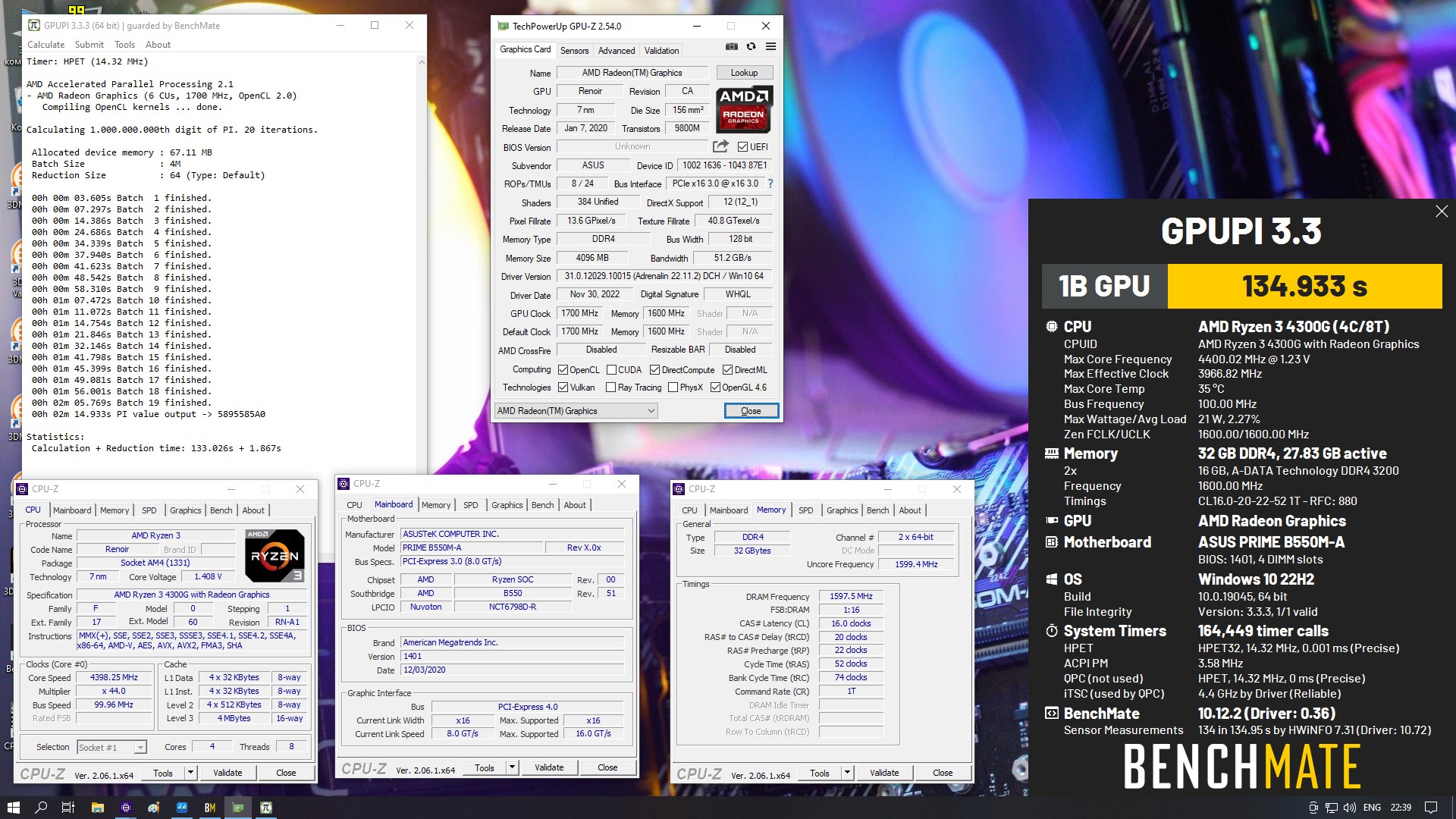1456x819 pixels.
Task: Take a GPU-Z screenshot with the camera icon
Action: [x=731, y=47]
